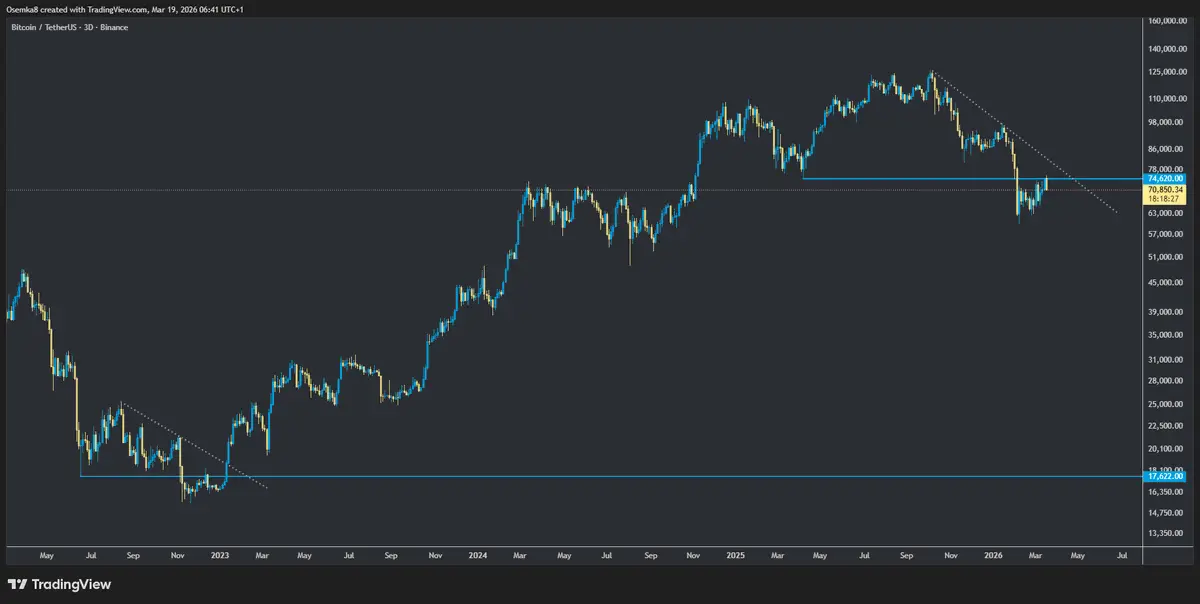Click the 45,000.00 price scale label
This screenshot has height=604, width=1200.
click(1167, 283)
